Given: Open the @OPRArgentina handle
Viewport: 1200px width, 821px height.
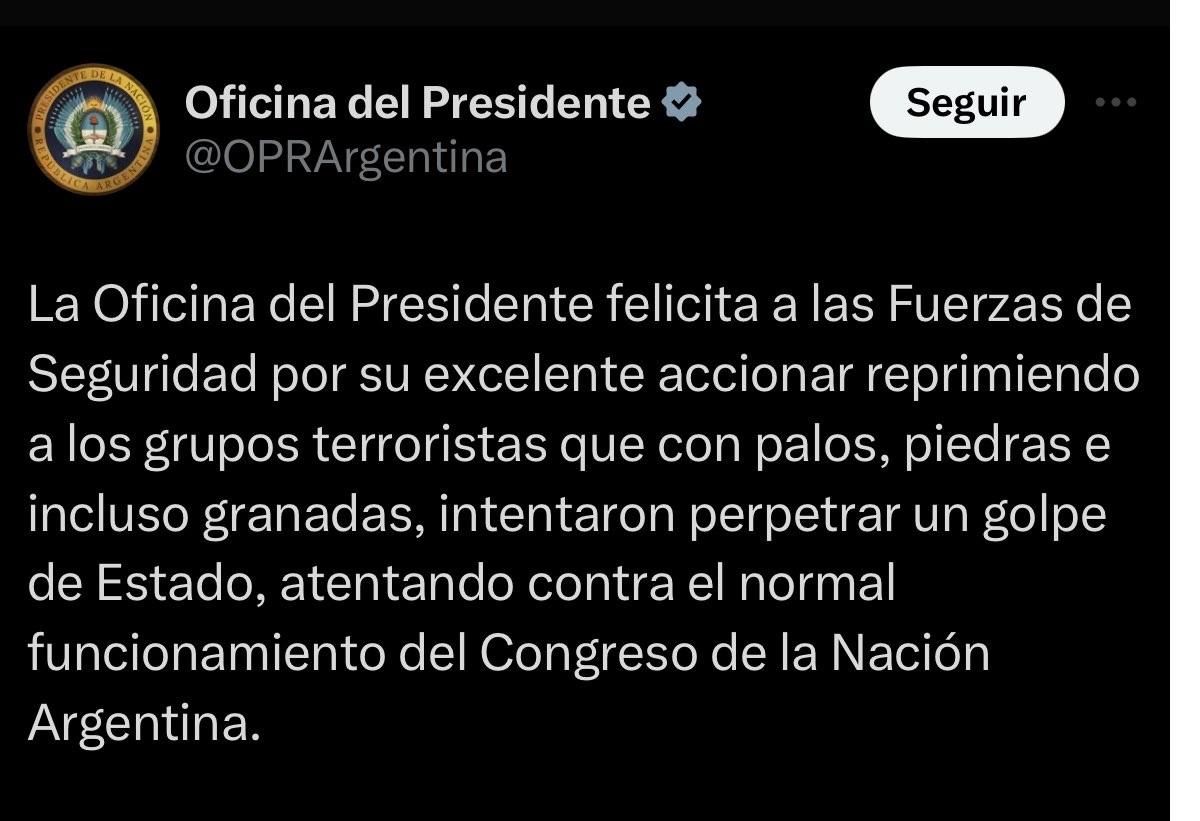Looking at the screenshot, I should coord(346,157).
